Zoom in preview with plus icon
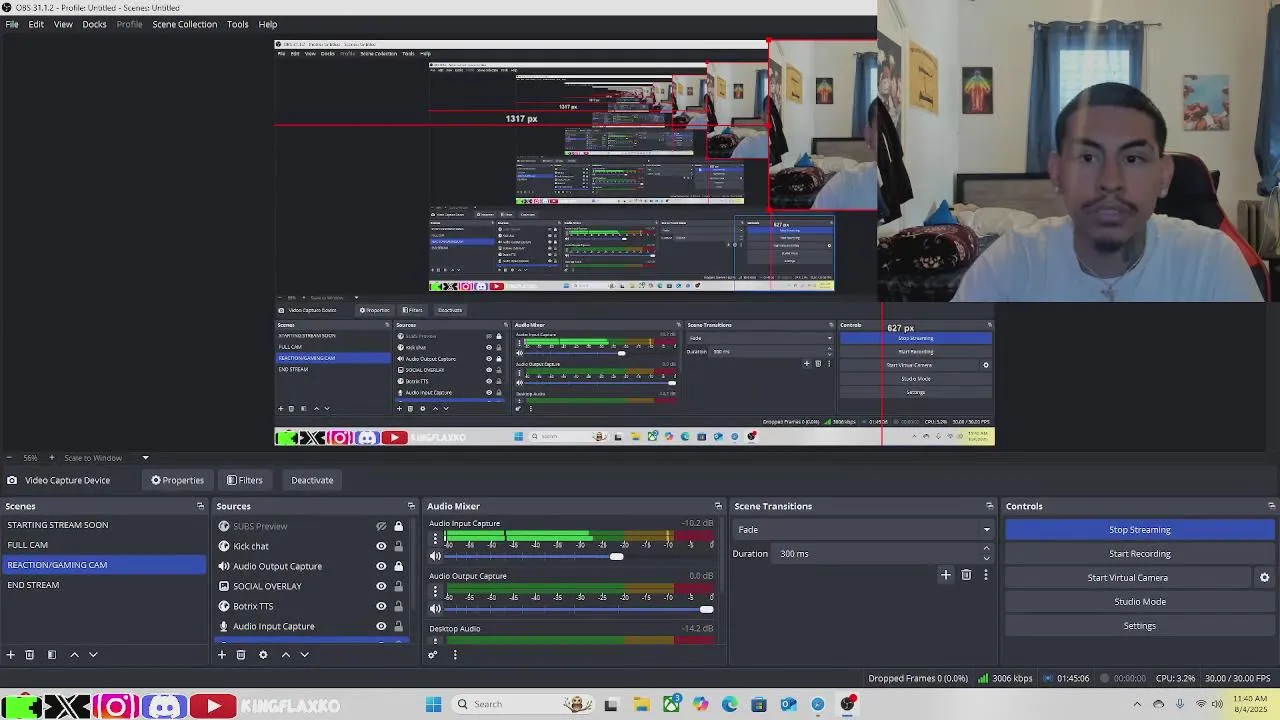The height and width of the screenshot is (720, 1280). (x=52, y=458)
